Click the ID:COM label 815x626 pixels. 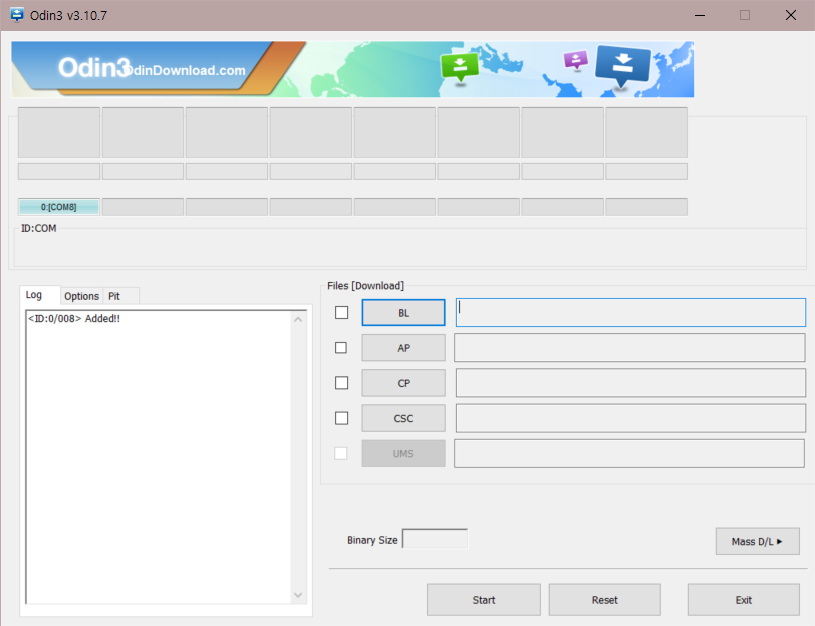click(38, 228)
